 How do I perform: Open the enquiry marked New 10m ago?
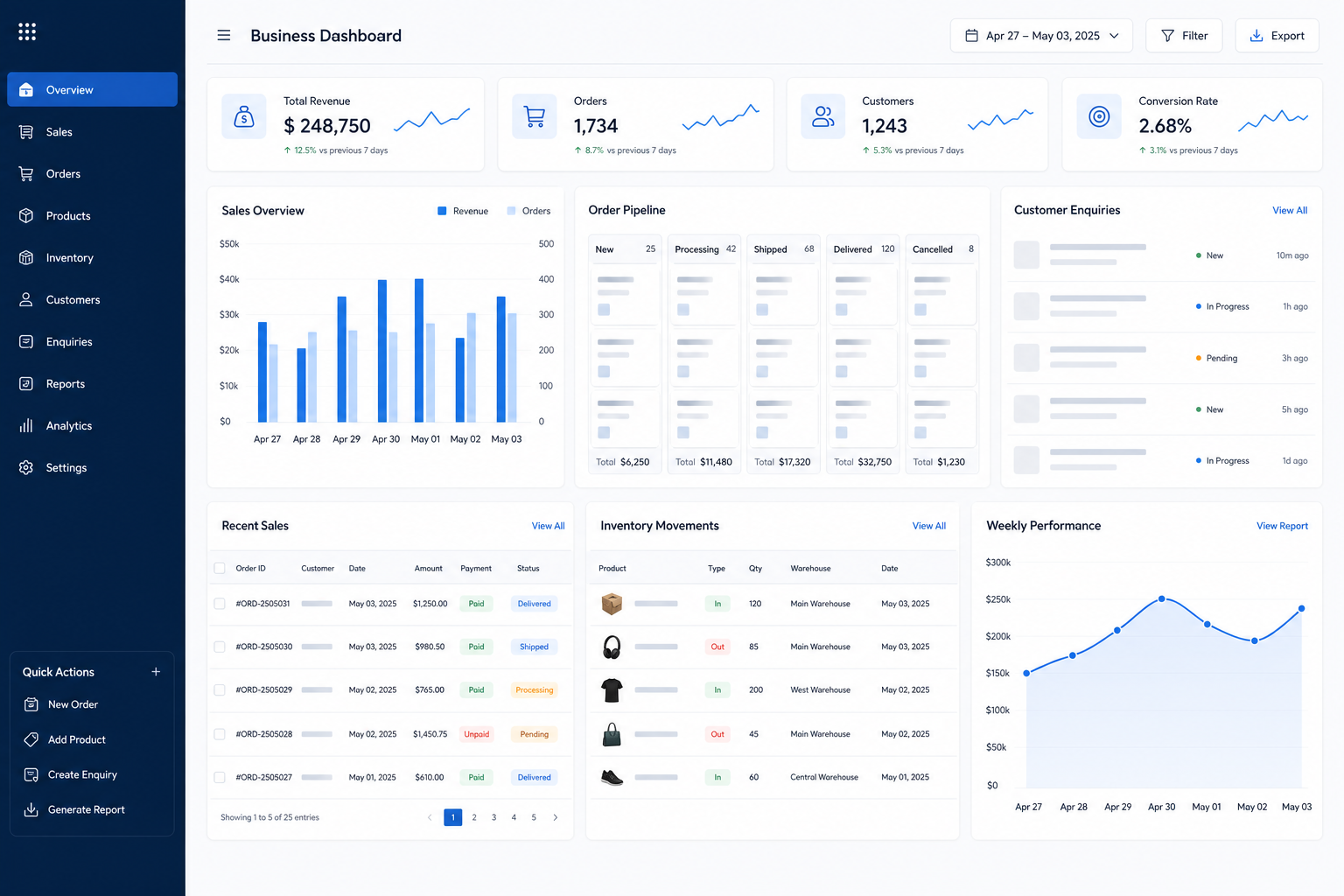(x=1161, y=255)
